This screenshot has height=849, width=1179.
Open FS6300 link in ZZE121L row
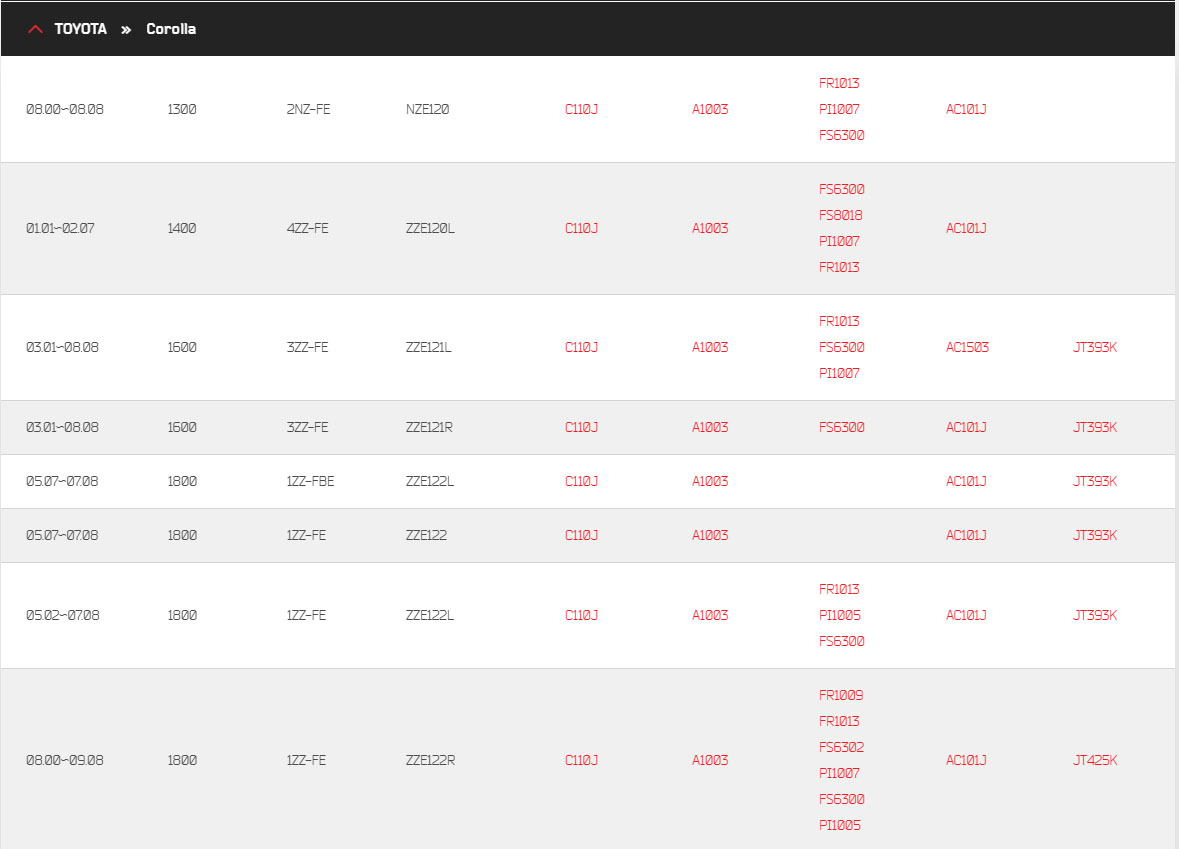click(841, 347)
